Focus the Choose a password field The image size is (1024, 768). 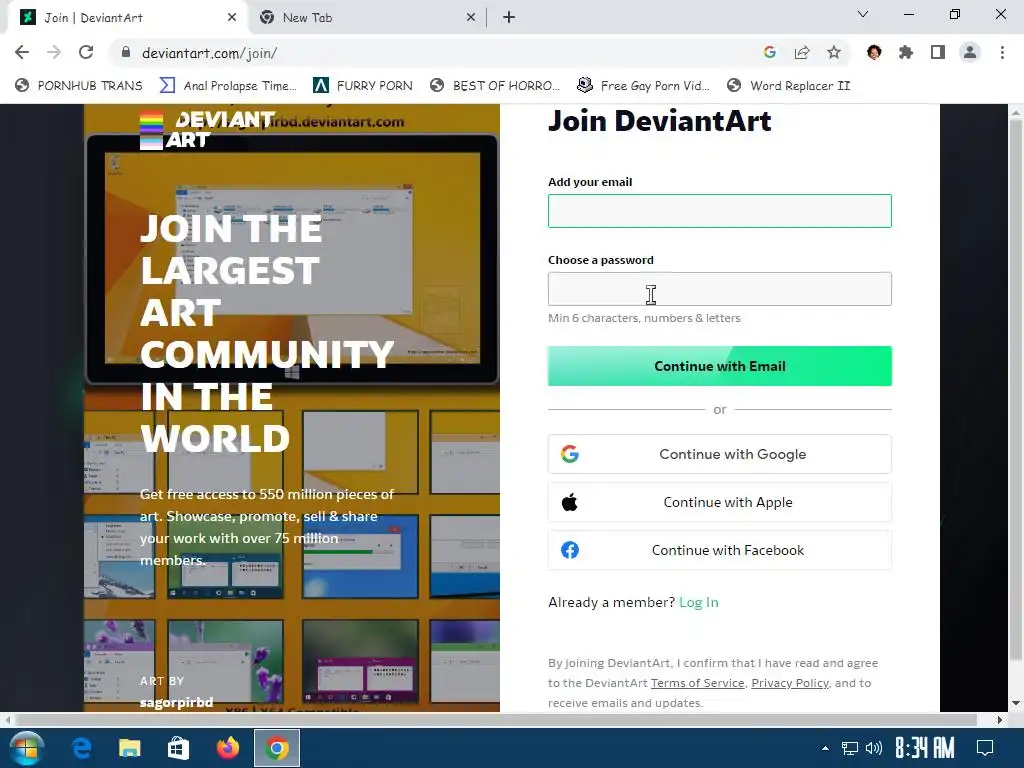(720, 289)
